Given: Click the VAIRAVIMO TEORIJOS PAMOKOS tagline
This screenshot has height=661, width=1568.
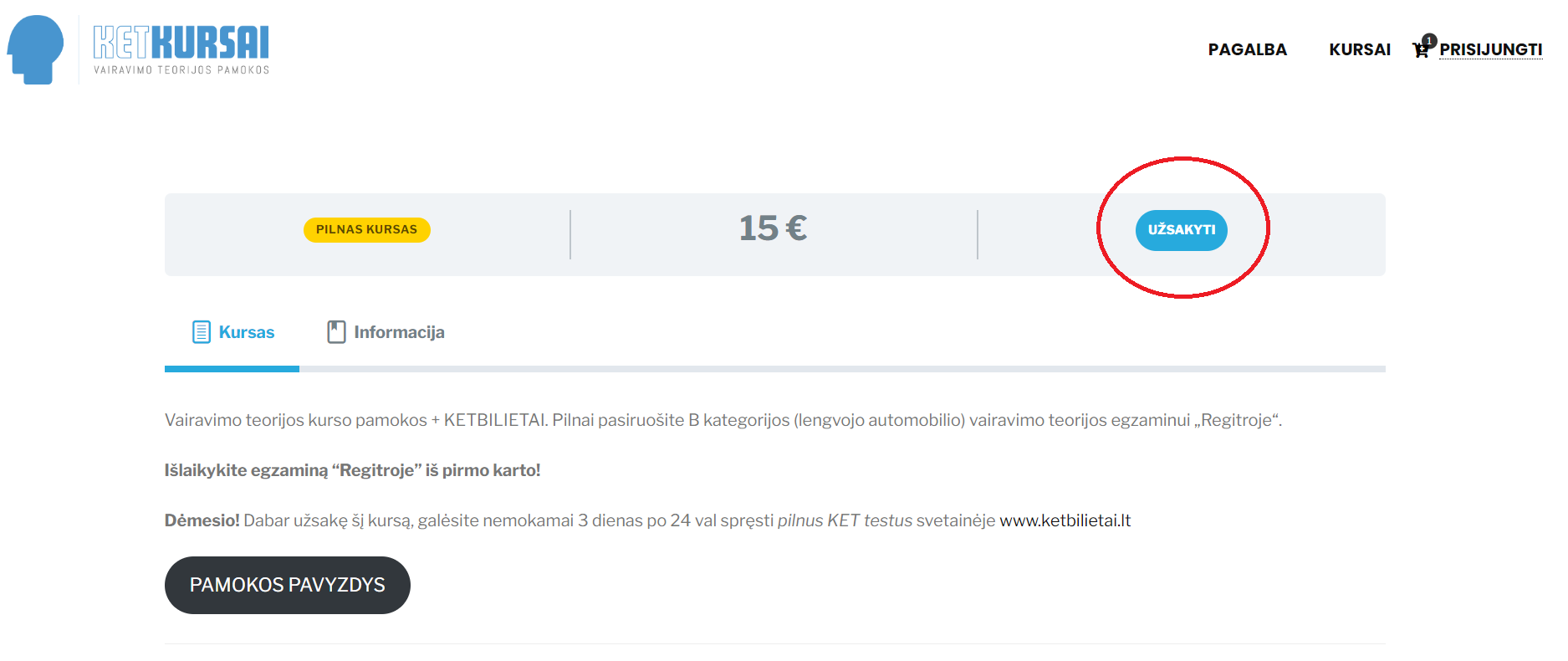Looking at the screenshot, I should [x=181, y=70].
